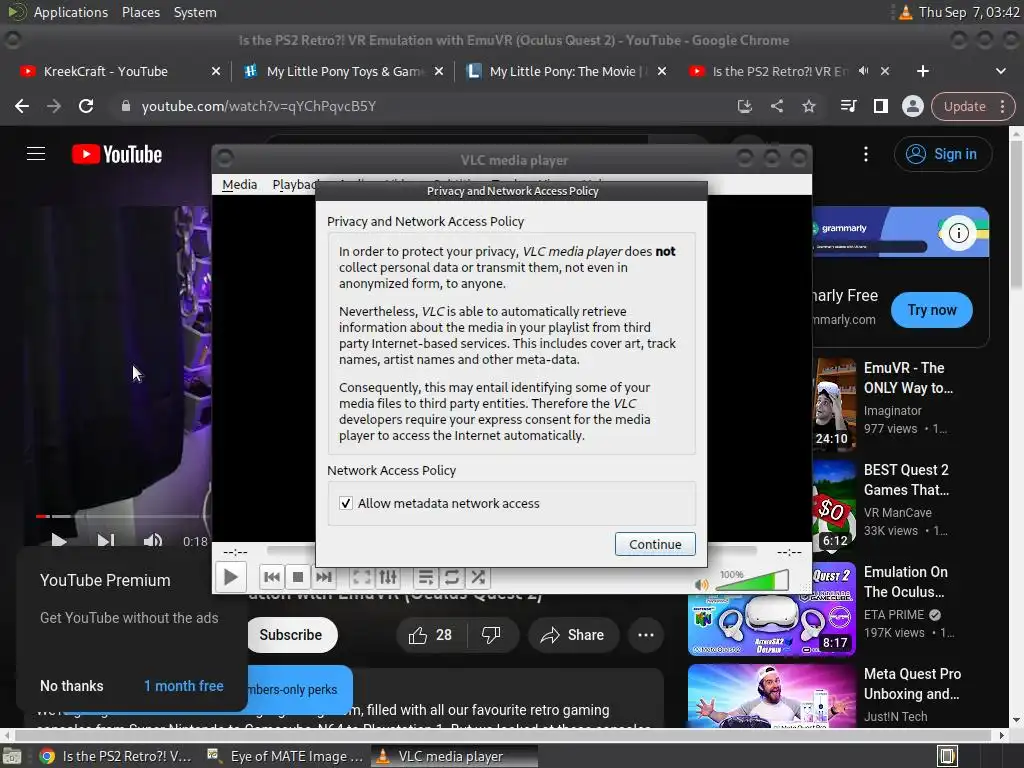The height and width of the screenshot is (768, 1024).
Task: Bookmark page with star icon
Action: click(808, 106)
